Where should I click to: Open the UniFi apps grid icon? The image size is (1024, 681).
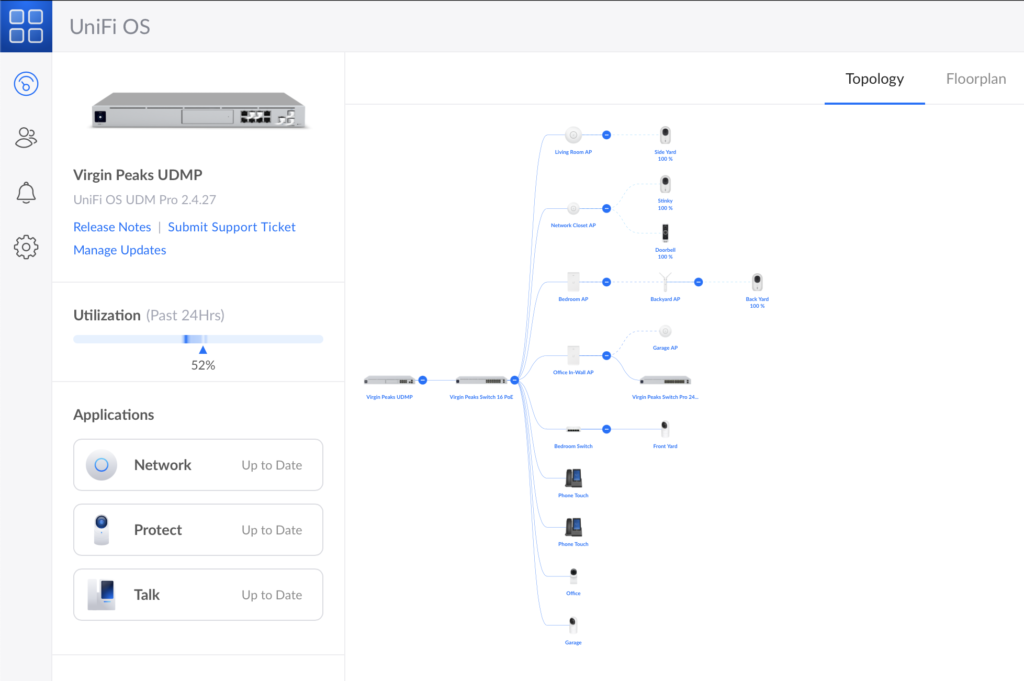pos(26,26)
